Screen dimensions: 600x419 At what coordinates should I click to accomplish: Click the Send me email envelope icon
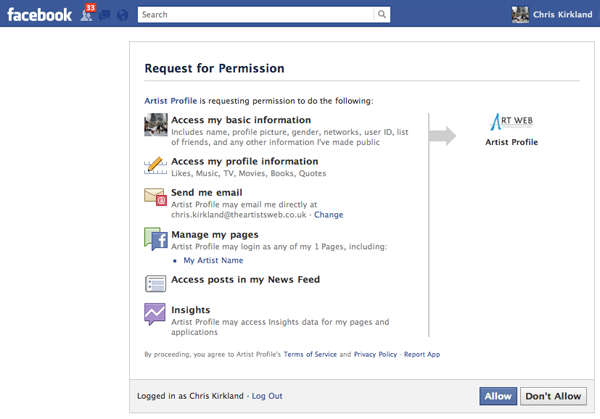155,197
